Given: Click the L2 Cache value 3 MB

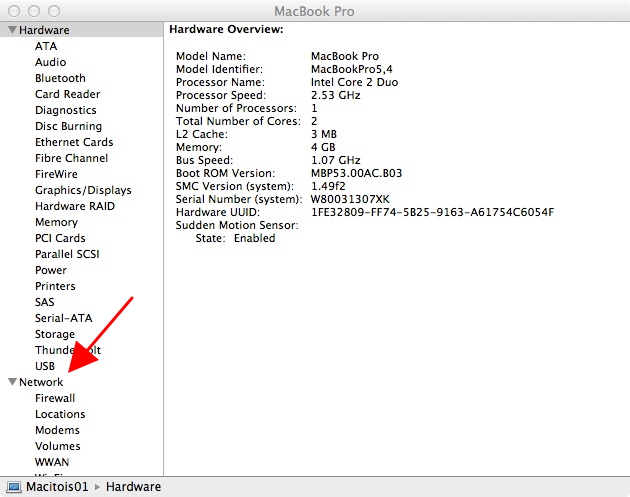Looking at the screenshot, I should coord(324,134).
